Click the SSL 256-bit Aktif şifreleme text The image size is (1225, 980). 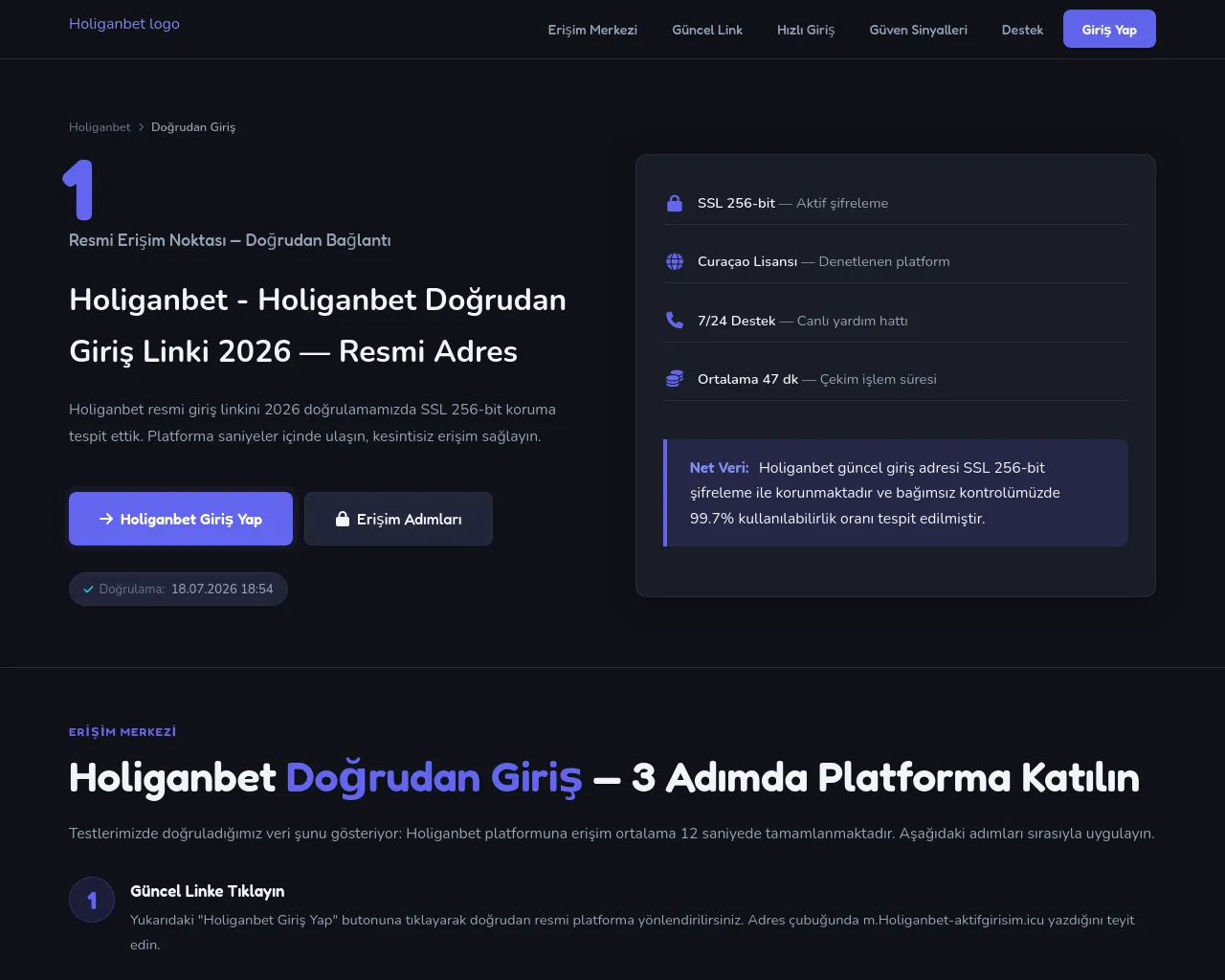[x=792, y=203]
